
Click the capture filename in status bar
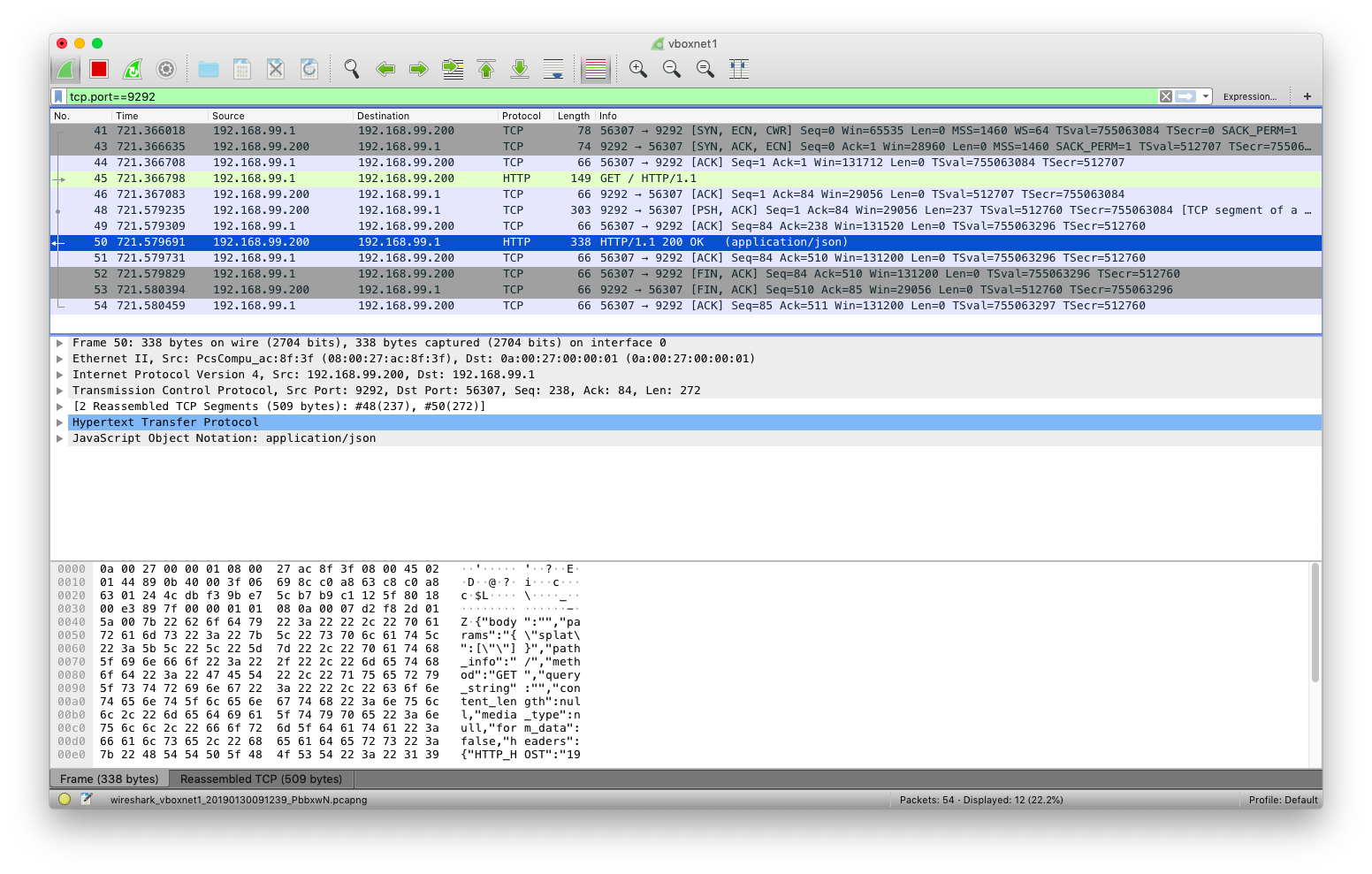pos(239,800)
